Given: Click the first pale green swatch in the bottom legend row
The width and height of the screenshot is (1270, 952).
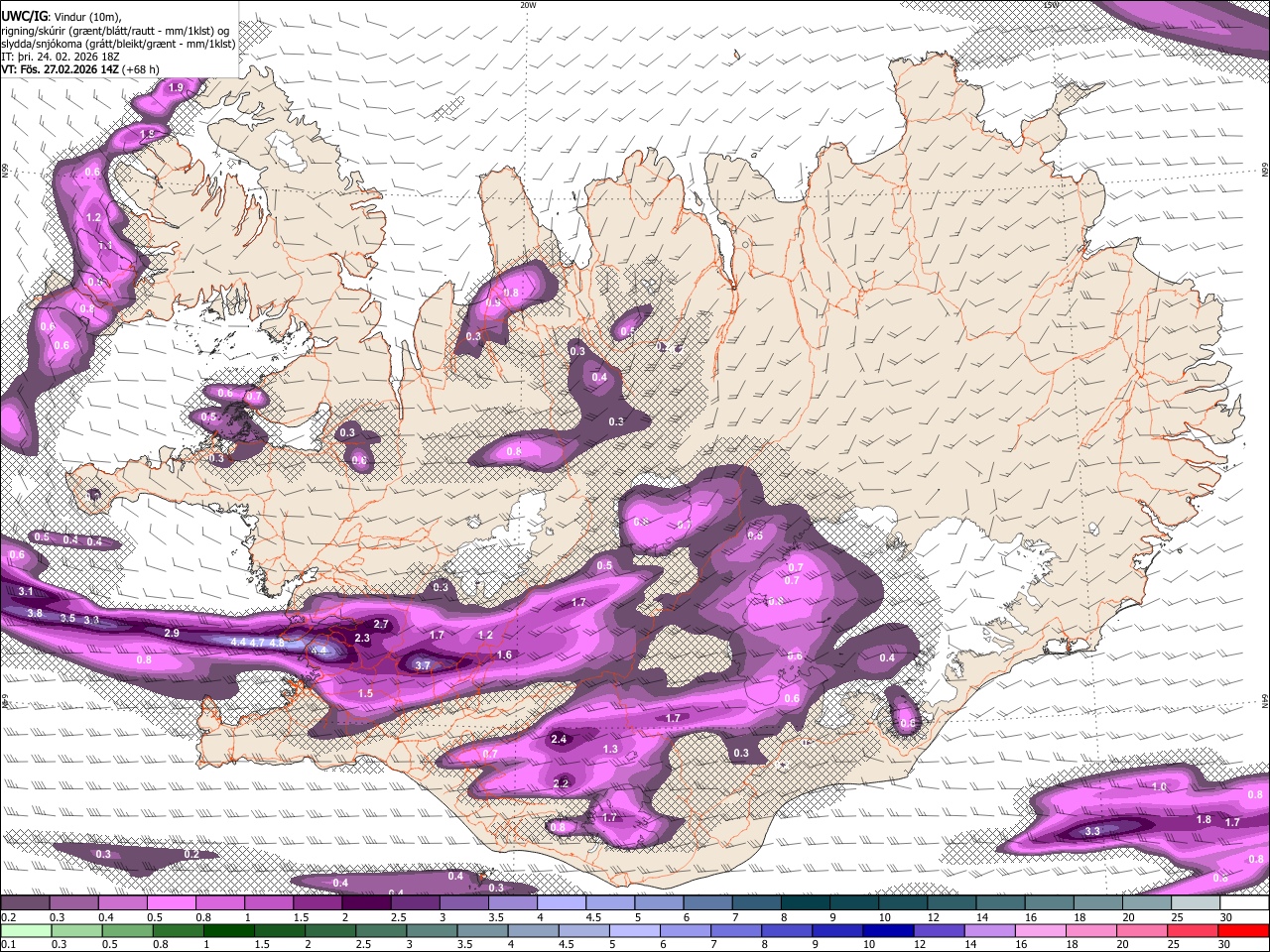Looking at the screenshot, I should [x=25, y=930].
